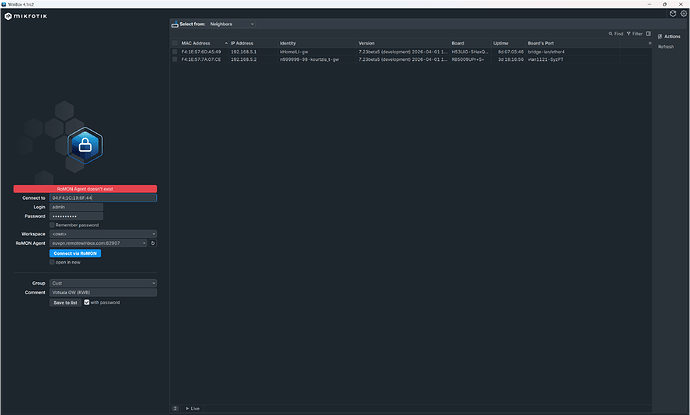Click the Live play icon in status bar
The width and height of the screenshot is (690, 415).
click(187, 408)
